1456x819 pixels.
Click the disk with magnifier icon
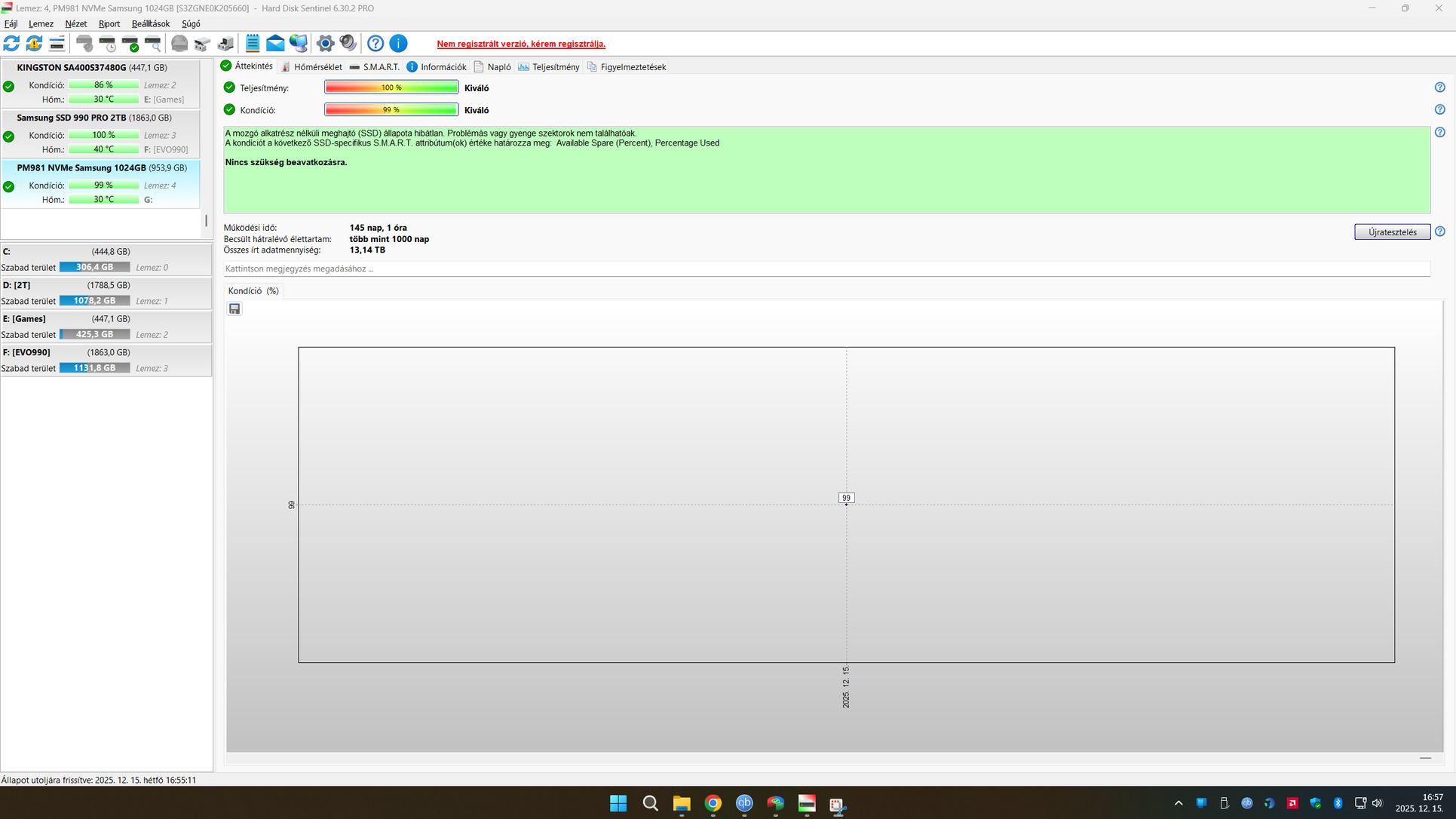coord(153,44)
